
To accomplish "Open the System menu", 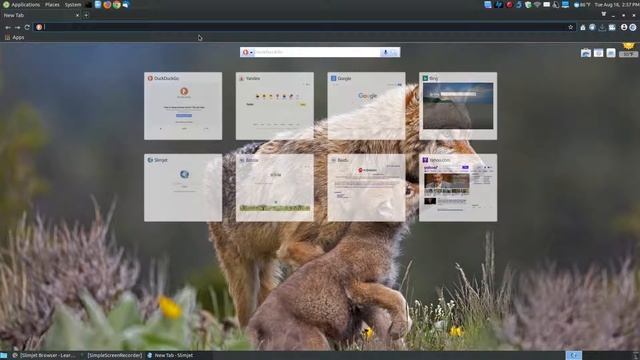I will pos(73,4).
